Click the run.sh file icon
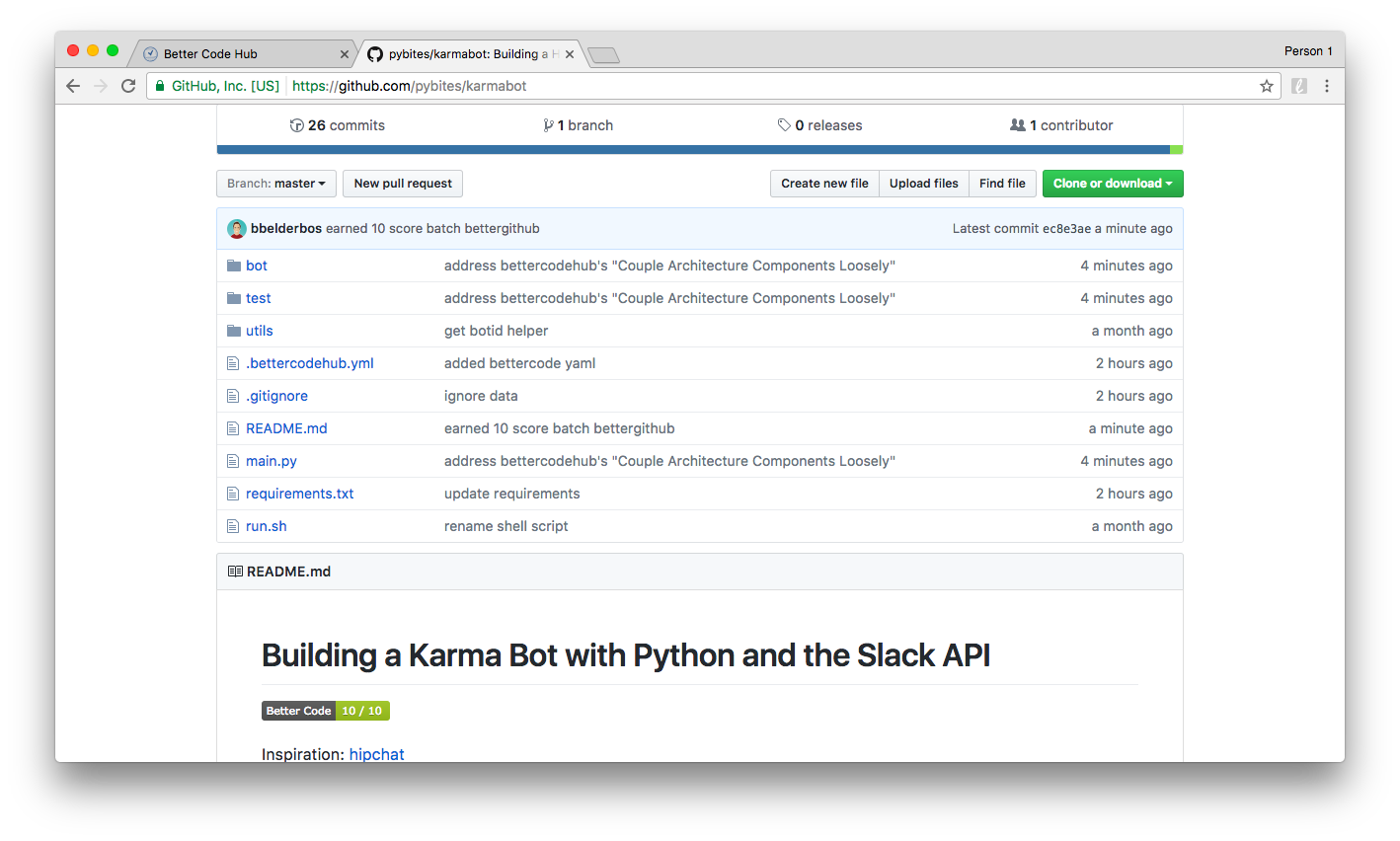 [x=234, y=526]
